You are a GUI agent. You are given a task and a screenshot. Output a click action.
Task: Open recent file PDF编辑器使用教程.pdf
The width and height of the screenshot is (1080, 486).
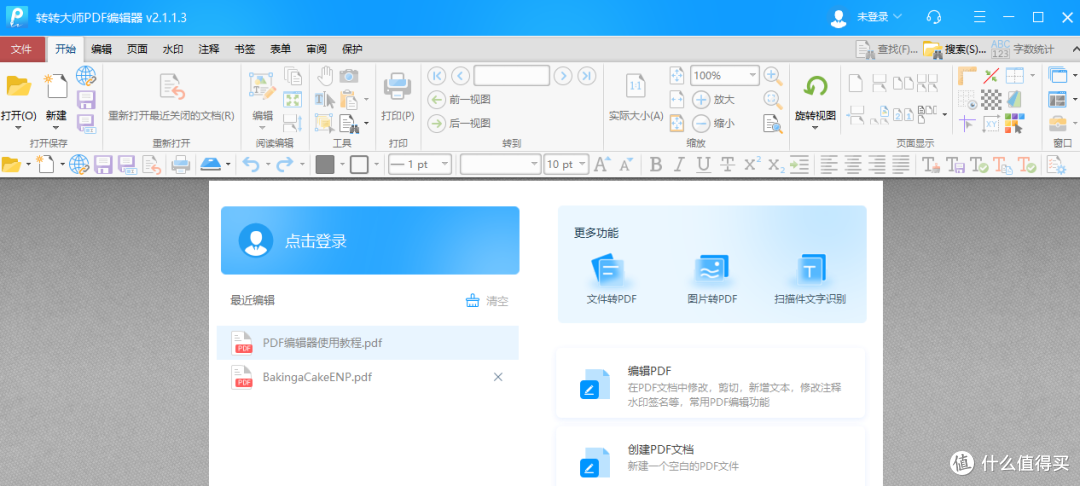click(x=368, y=343)
